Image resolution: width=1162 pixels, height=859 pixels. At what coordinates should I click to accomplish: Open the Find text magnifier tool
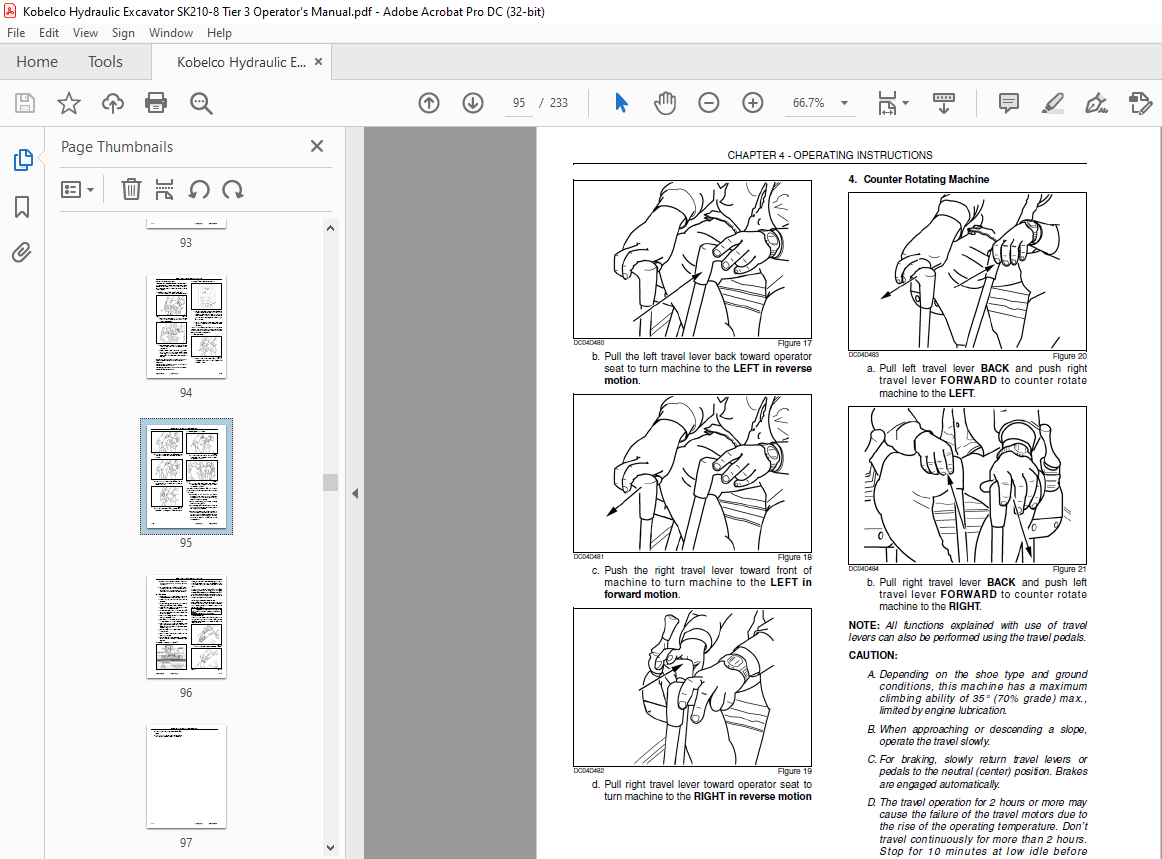click(x=201, y=103)
